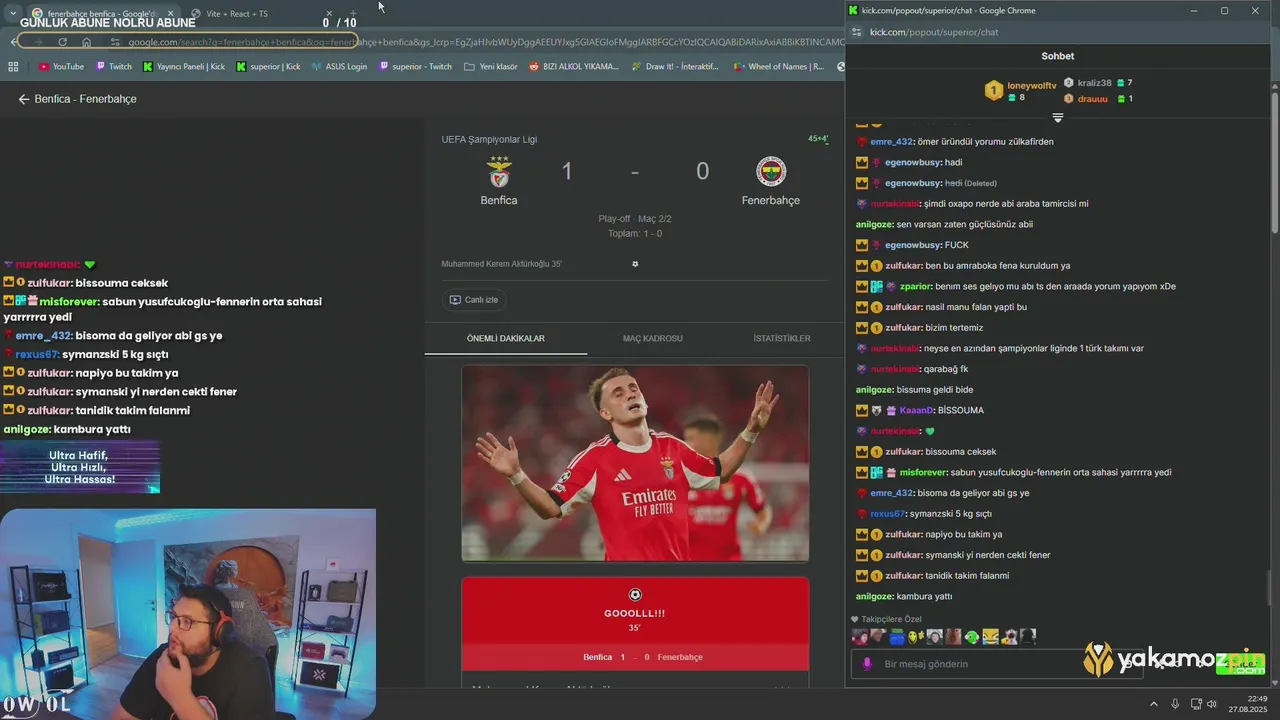Click the purple icon in chat message box
This screenshot has width=1280, height=720.
867,664
